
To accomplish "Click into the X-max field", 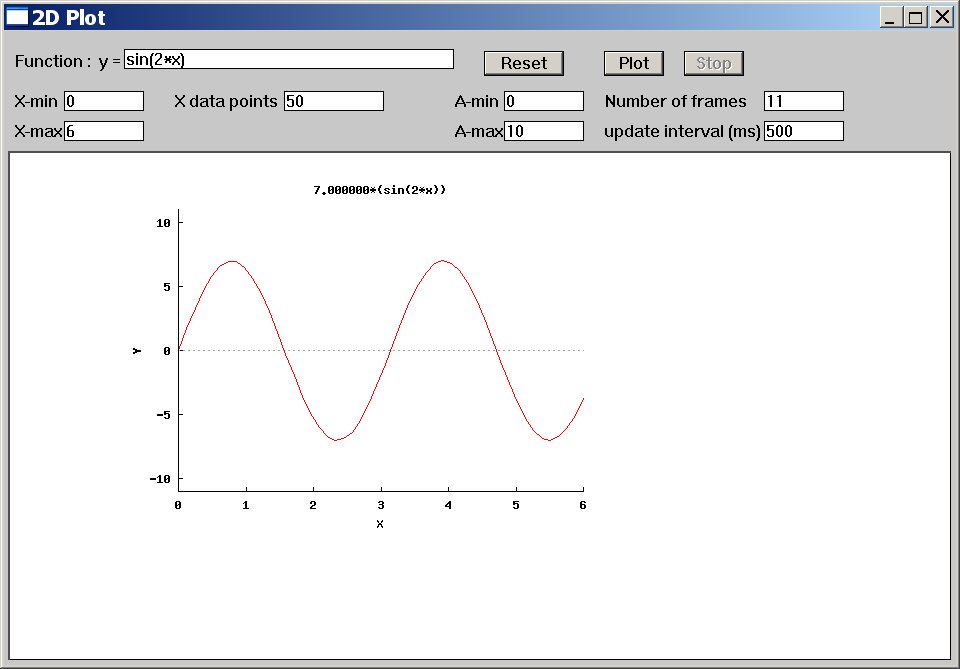I will (104, 131).
